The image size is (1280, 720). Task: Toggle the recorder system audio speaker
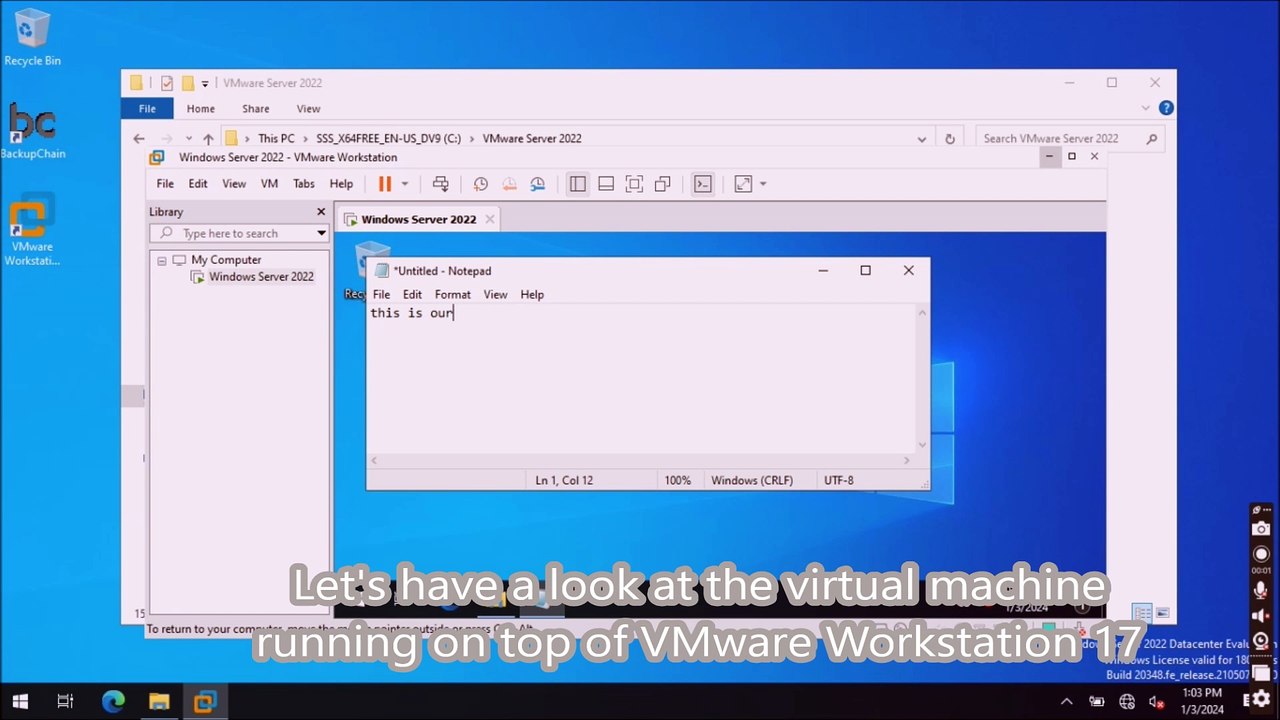1261,617
